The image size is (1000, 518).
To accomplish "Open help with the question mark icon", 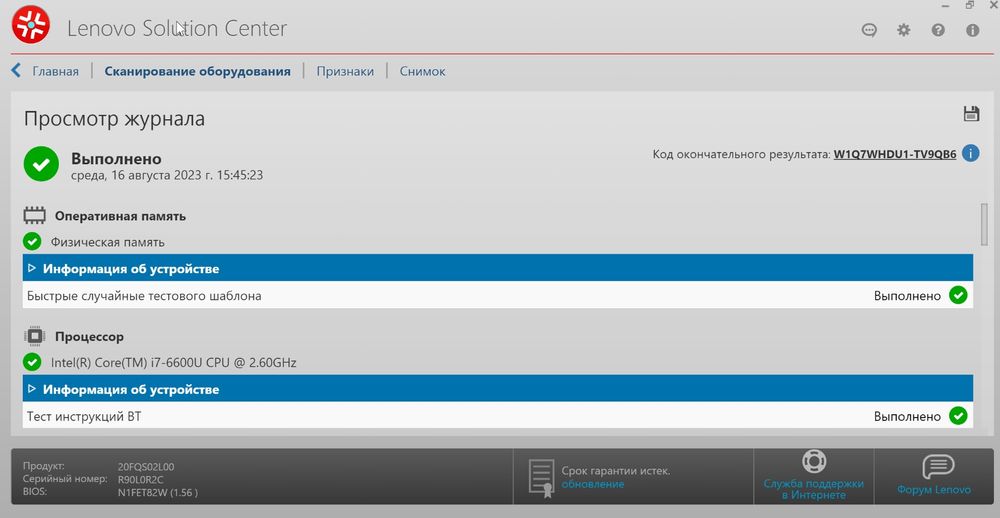I will pos(938,30).
